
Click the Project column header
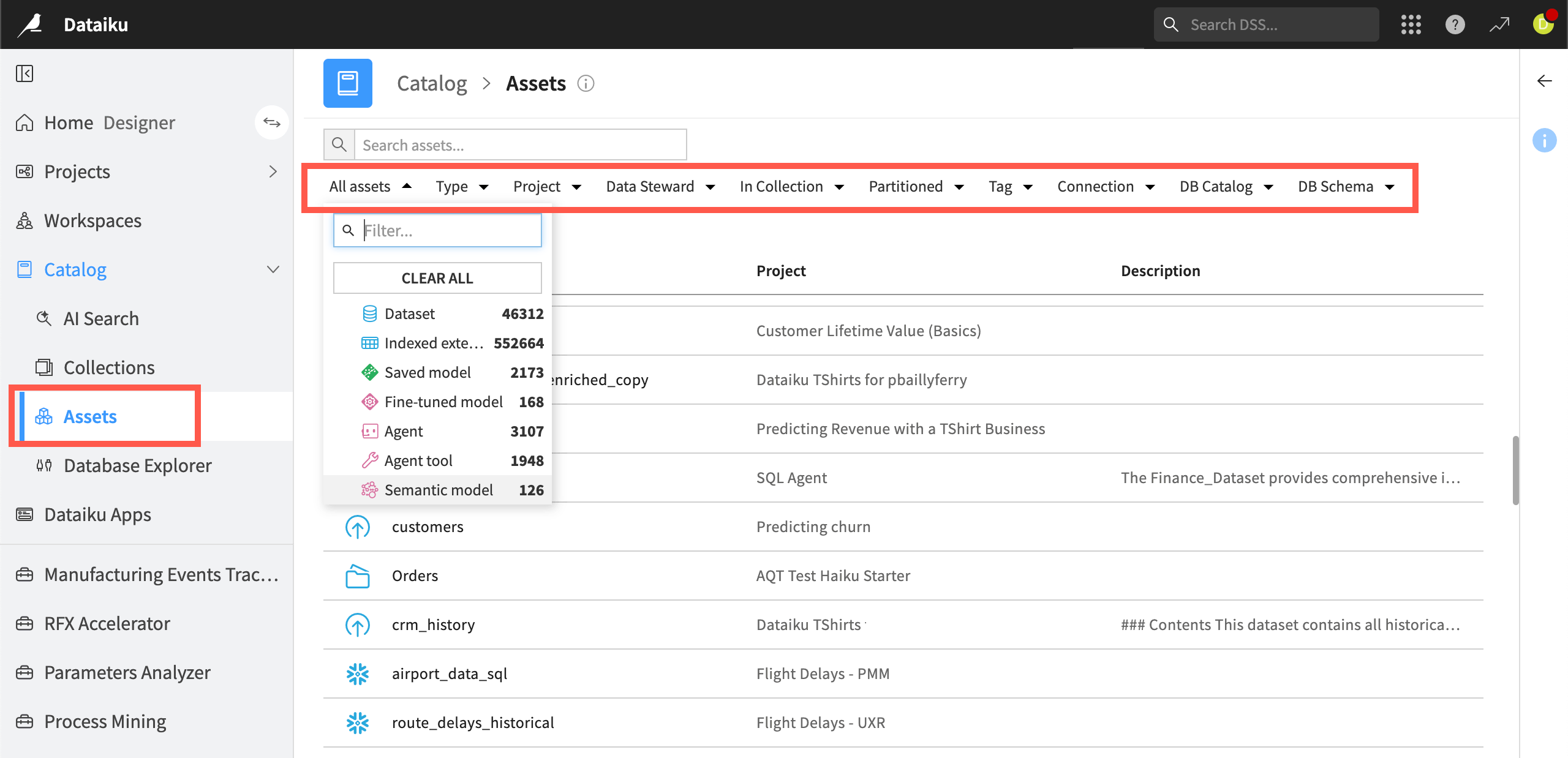click(781, 271)
